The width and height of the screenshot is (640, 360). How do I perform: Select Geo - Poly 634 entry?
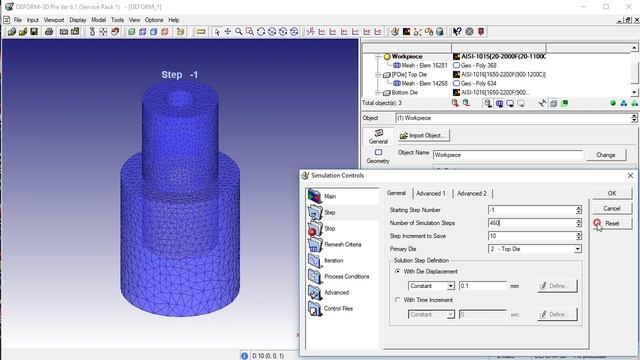(475, 84)
